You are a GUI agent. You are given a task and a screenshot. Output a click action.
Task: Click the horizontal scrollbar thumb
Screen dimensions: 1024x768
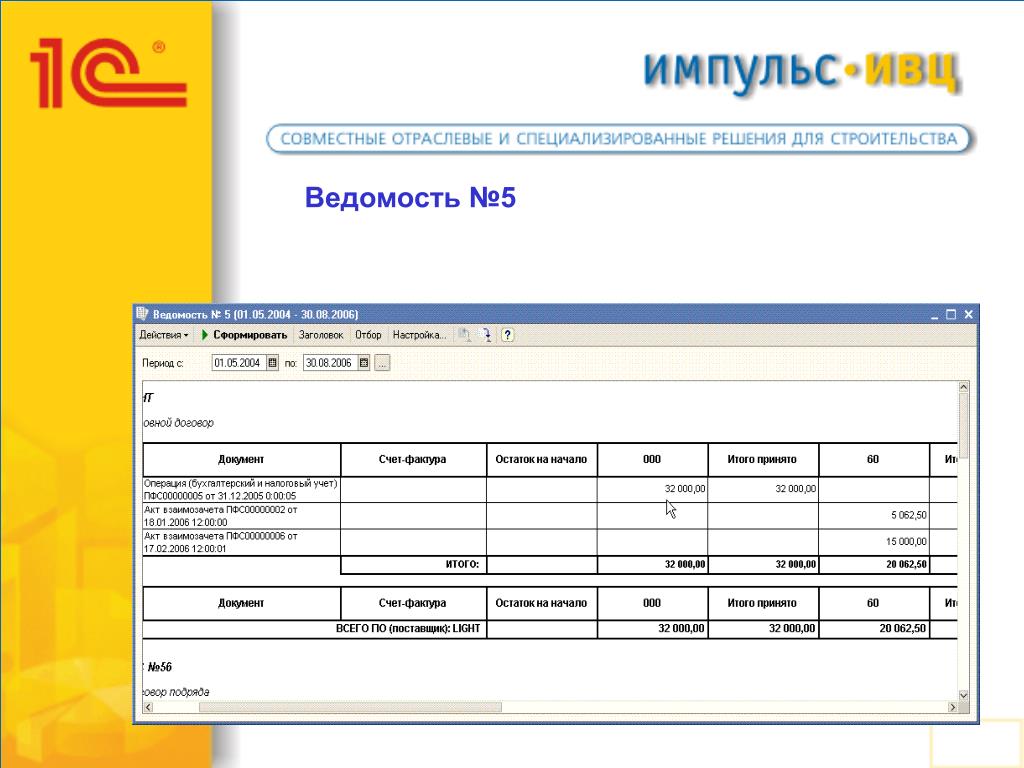pyautogui.click(x=350, y=707)
